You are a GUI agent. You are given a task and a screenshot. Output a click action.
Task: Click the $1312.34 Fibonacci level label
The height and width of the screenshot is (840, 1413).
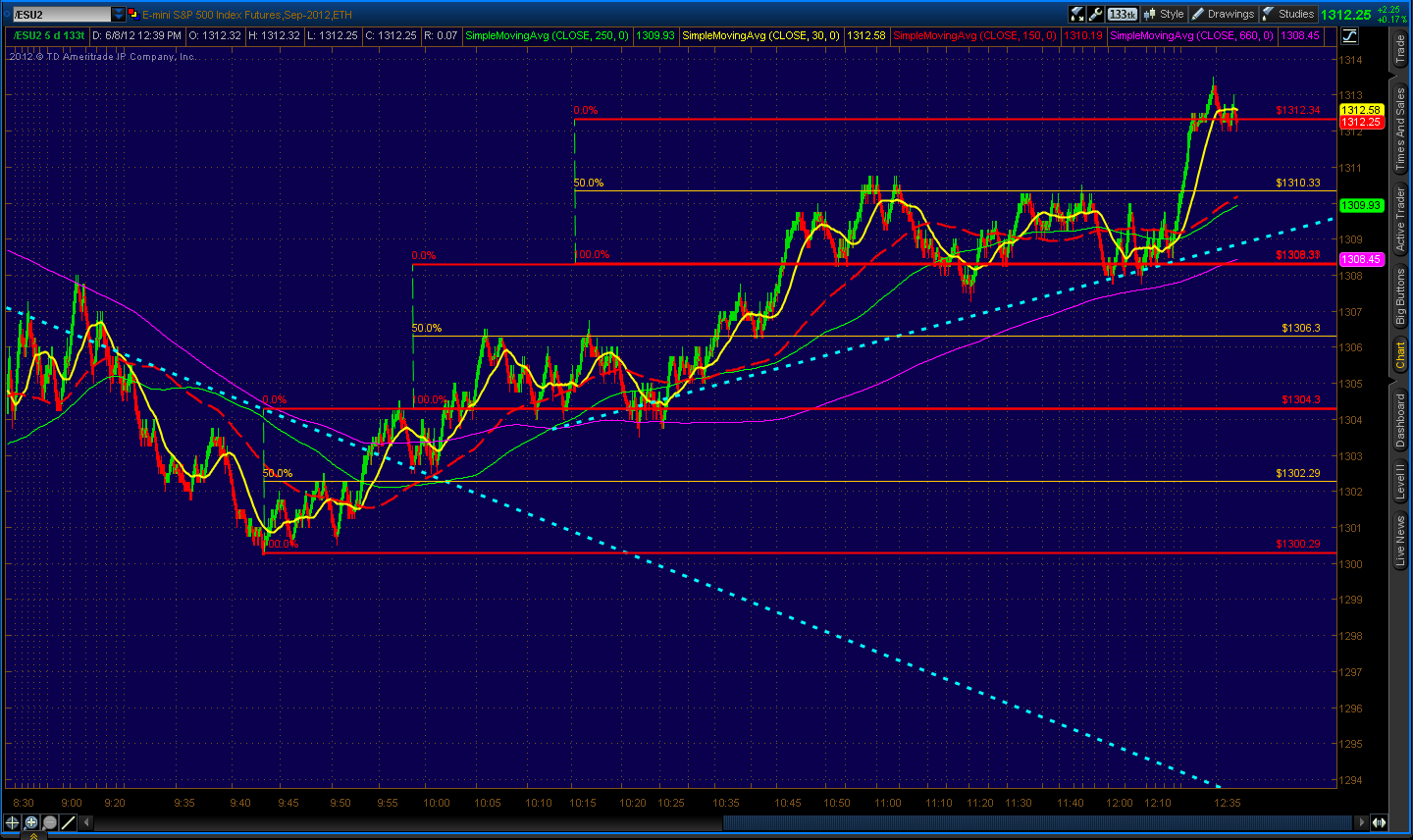click(1298, 110)
